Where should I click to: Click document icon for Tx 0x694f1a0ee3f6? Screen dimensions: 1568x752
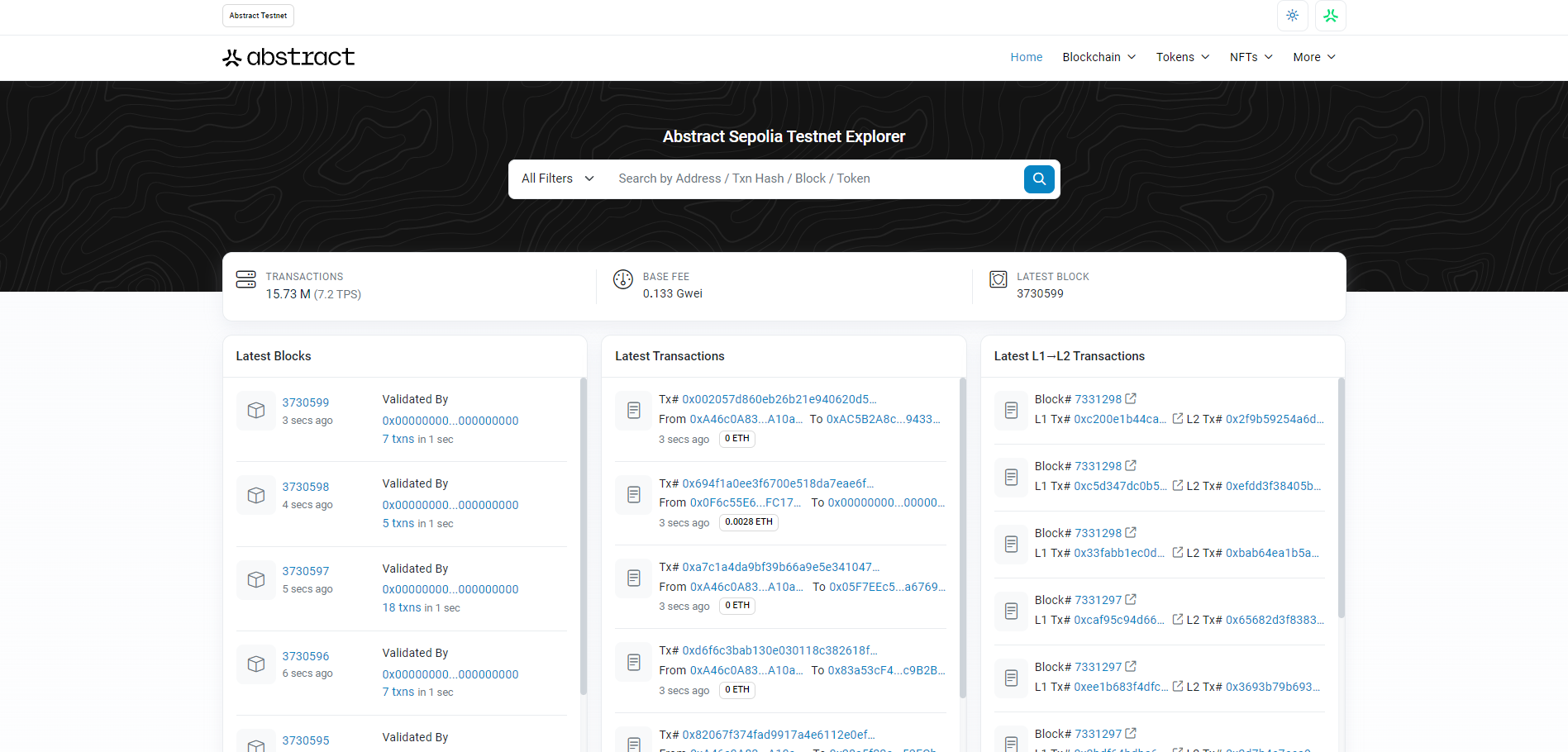click(x=634, y=494)
